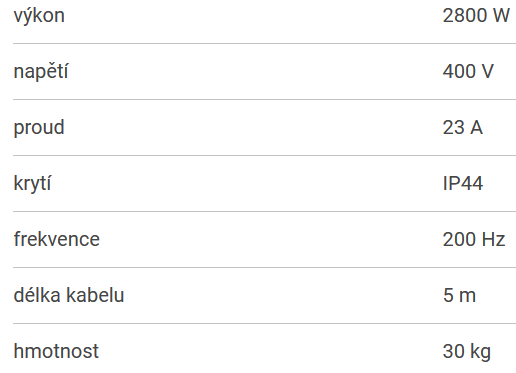Image resolution: width=516 pixels, height=373 pixels.
Task: Select the 5 m cable length value
Action: 459,295
